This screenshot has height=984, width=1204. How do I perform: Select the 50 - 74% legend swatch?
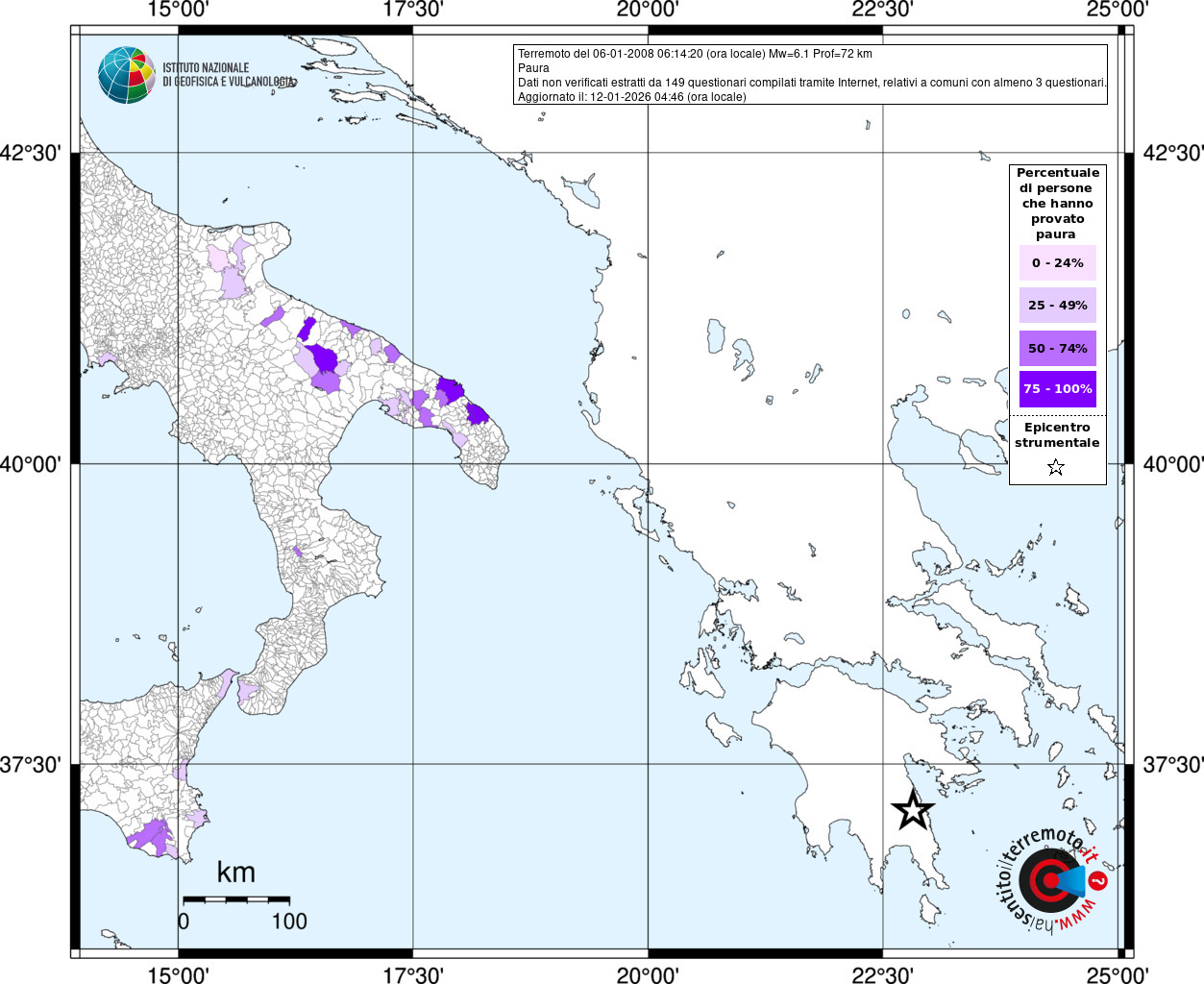pos(1058,348)
